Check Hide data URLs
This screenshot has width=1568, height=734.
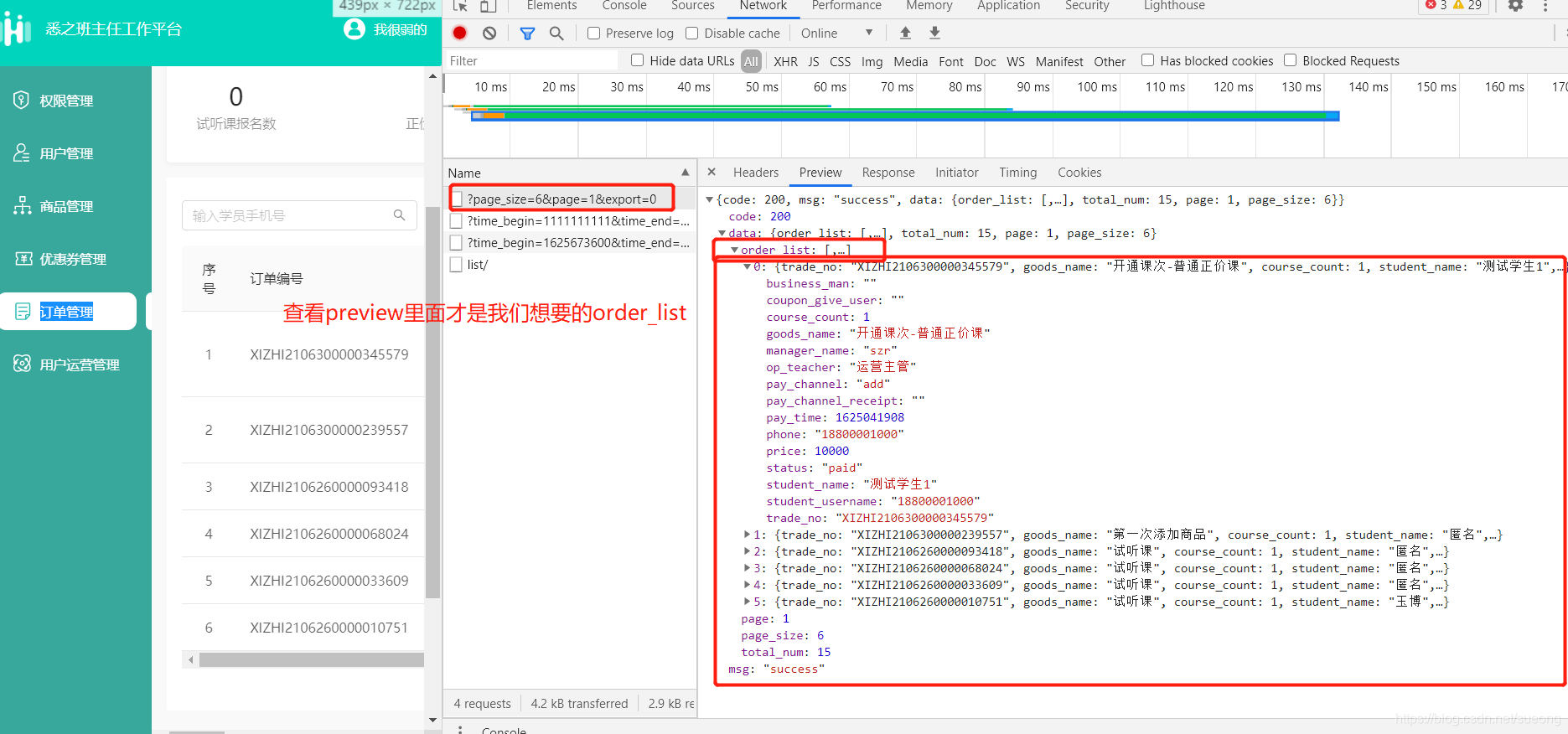pyautogui.click(x=638, y=60)
